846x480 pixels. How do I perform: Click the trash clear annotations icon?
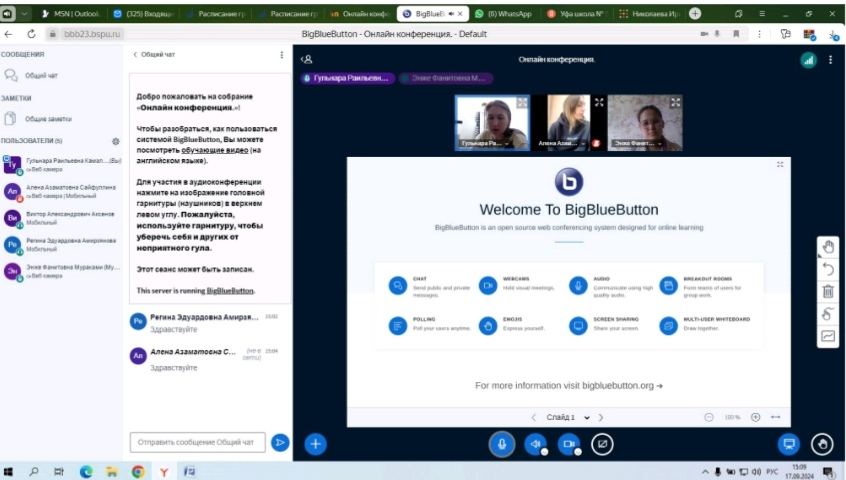click(x=828, y=292)
